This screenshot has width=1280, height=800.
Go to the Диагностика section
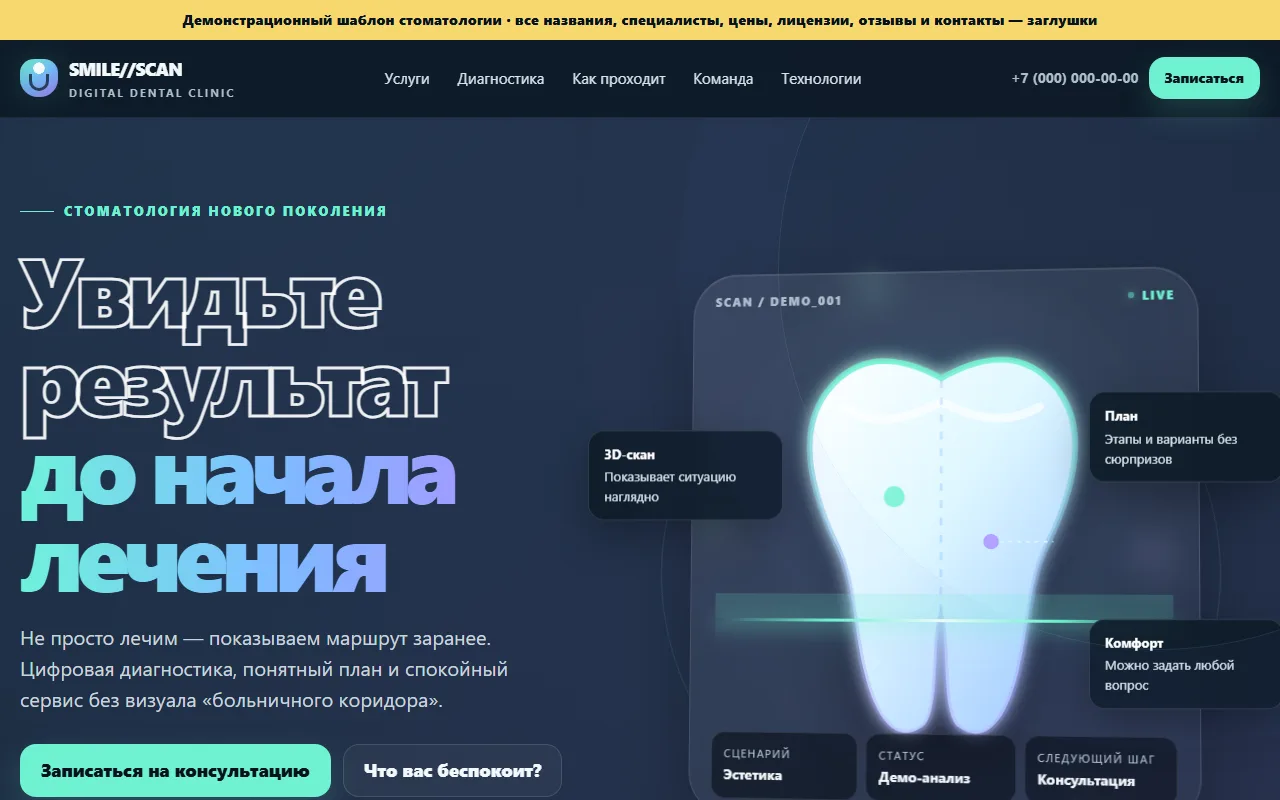501,79
